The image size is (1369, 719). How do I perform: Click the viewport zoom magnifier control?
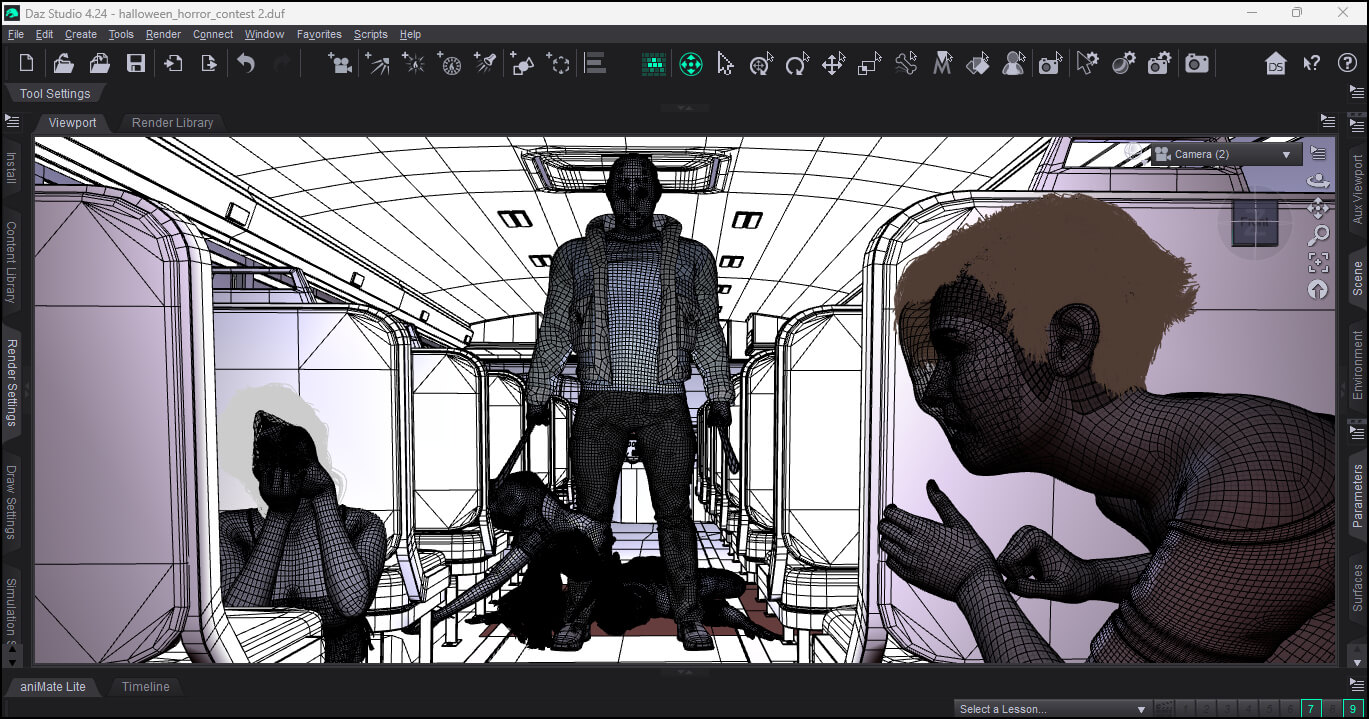[x=1318, y=235]
